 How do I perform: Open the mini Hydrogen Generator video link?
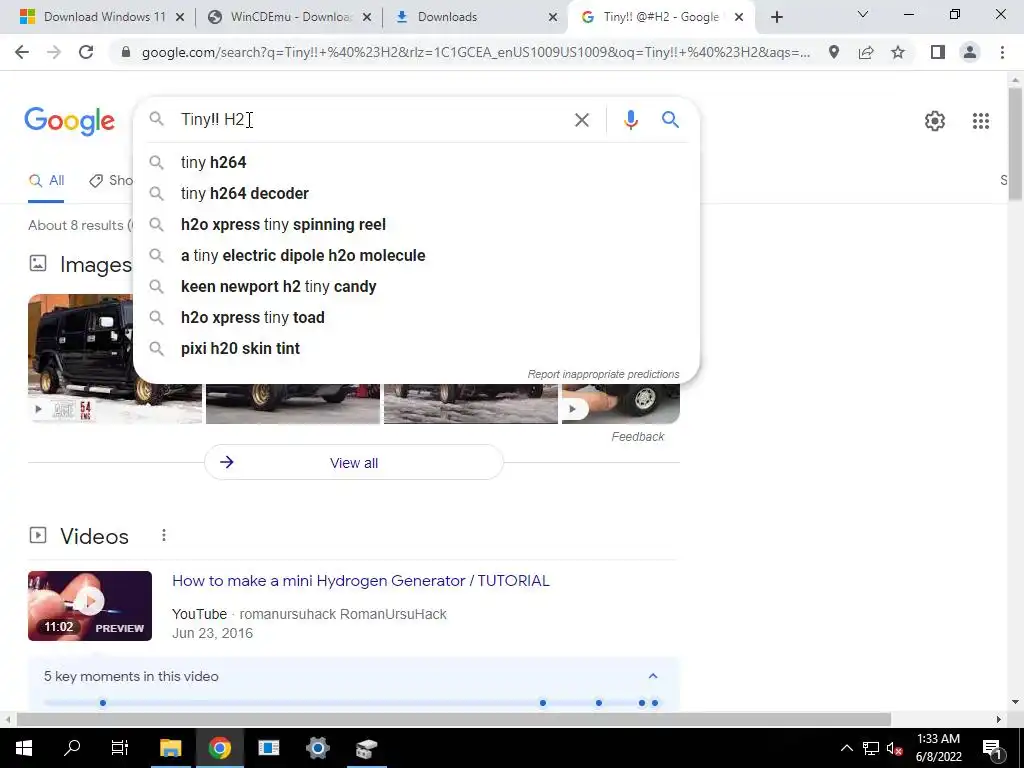tap(360, 581)
